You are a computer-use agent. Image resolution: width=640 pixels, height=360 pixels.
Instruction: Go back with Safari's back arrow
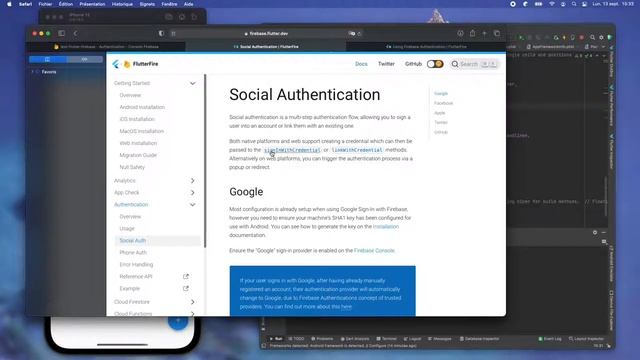[x=76, y=33]
